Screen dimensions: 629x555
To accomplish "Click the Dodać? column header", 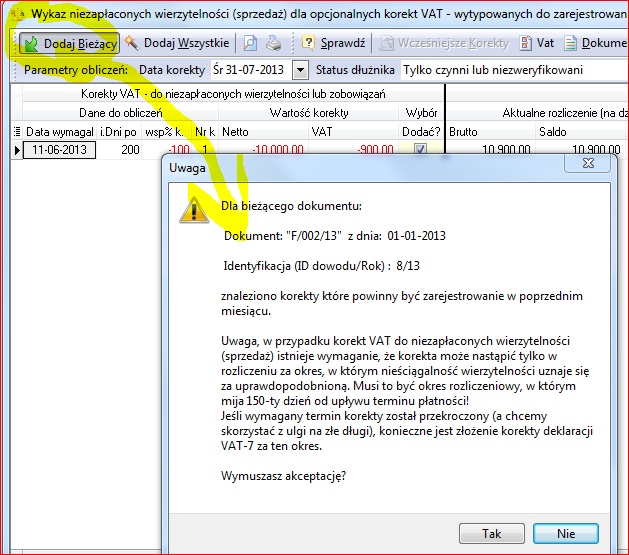I will (421, 132).
